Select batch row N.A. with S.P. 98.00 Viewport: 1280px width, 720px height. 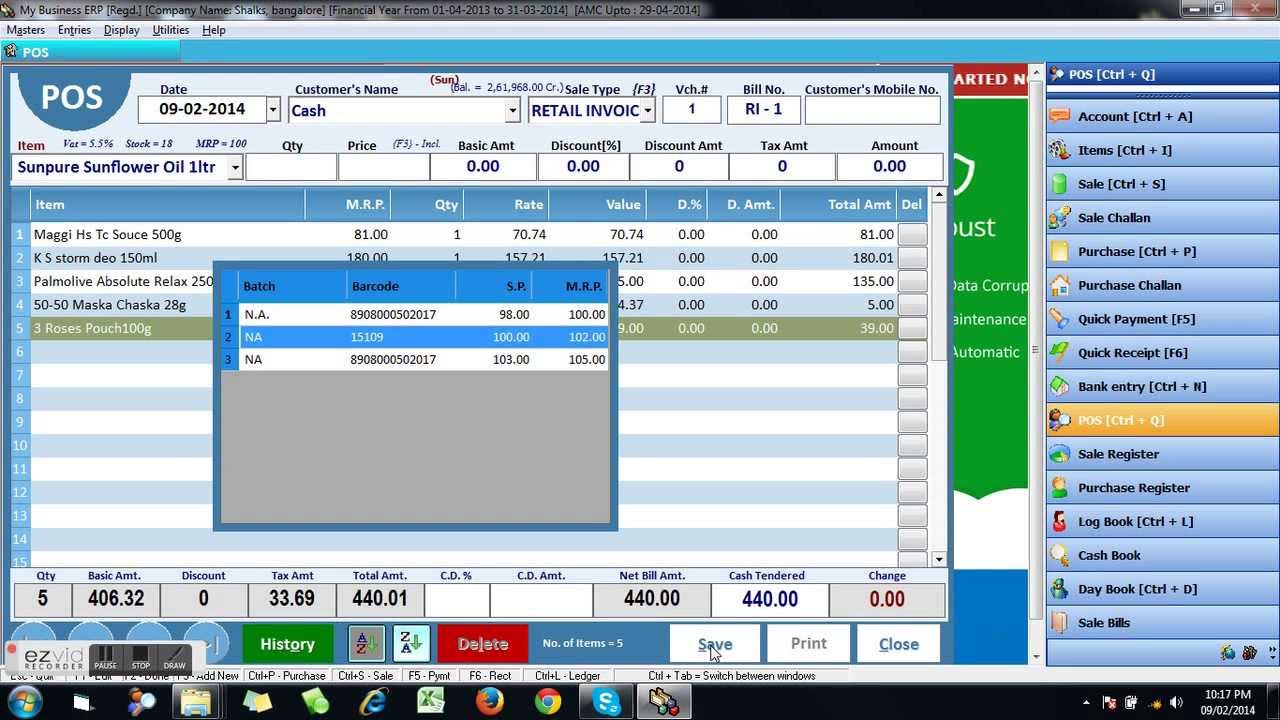[x=414, y=314]
